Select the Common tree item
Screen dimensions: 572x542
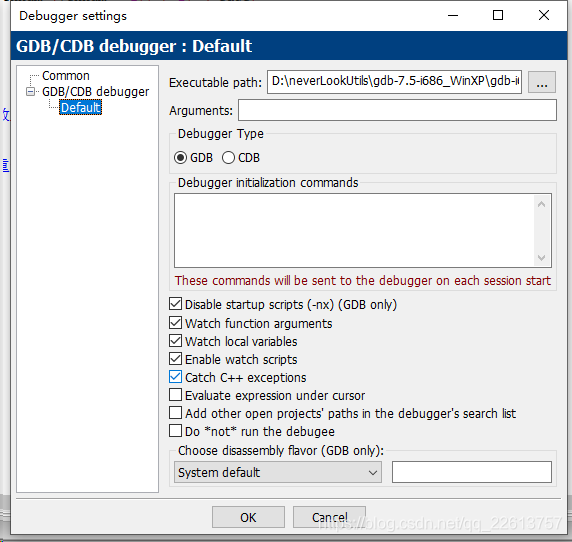(x=66, y=76)
